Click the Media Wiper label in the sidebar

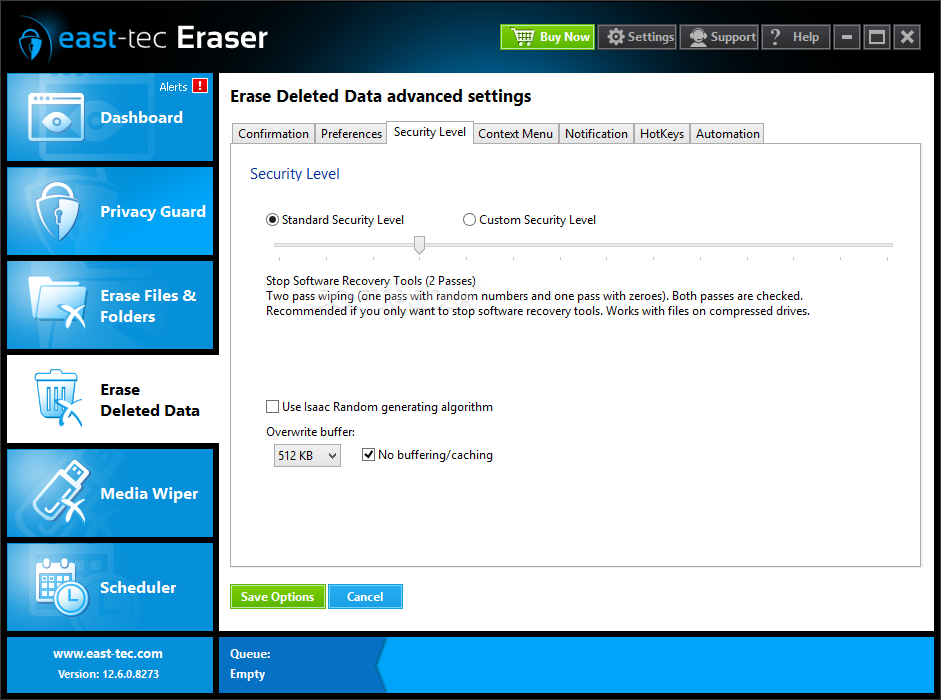[149, 493]
